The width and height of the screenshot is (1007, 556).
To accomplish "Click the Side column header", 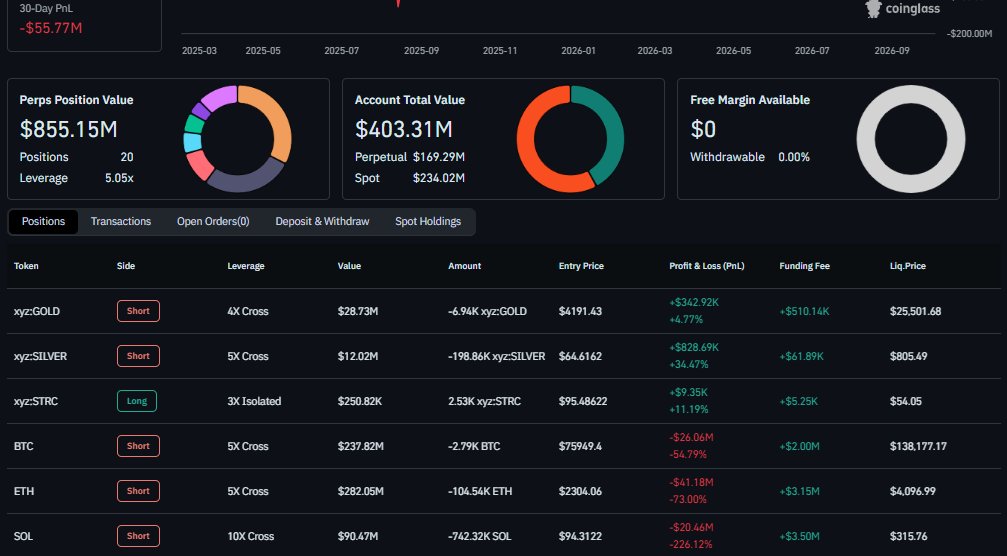I will coord(126,266).
